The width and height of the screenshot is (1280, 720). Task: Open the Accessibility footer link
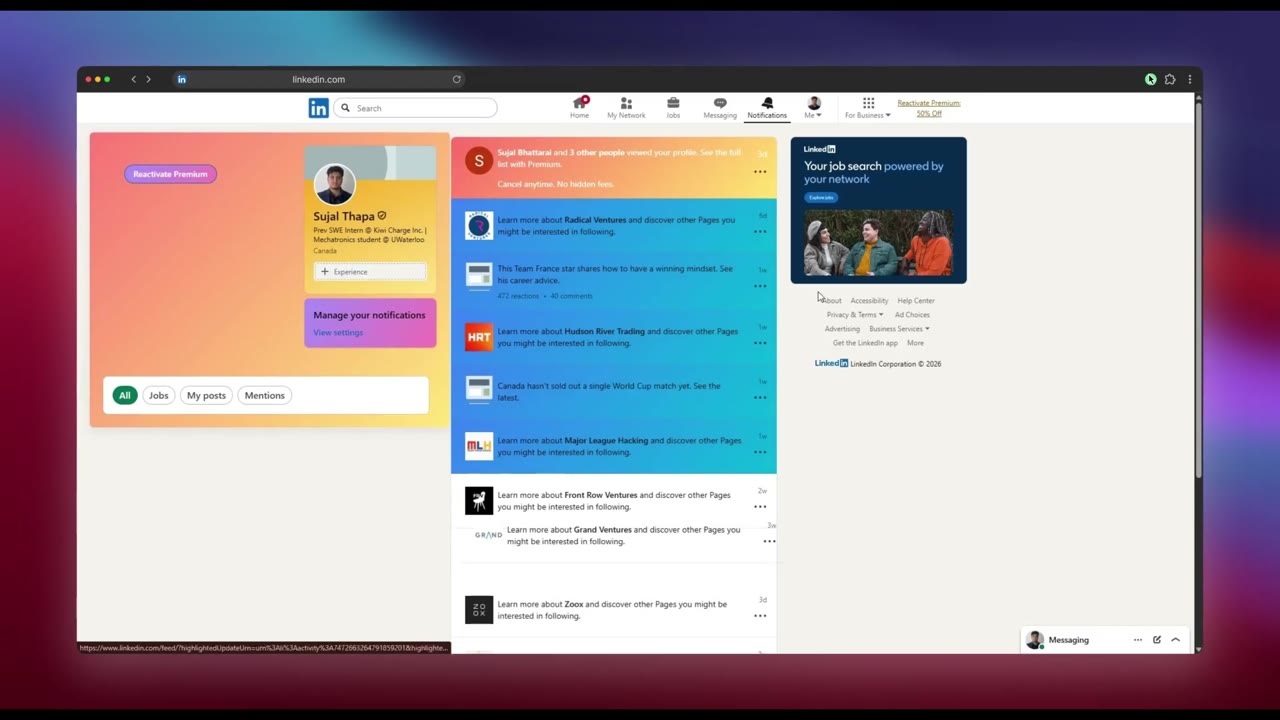click(x=869, y=301)
